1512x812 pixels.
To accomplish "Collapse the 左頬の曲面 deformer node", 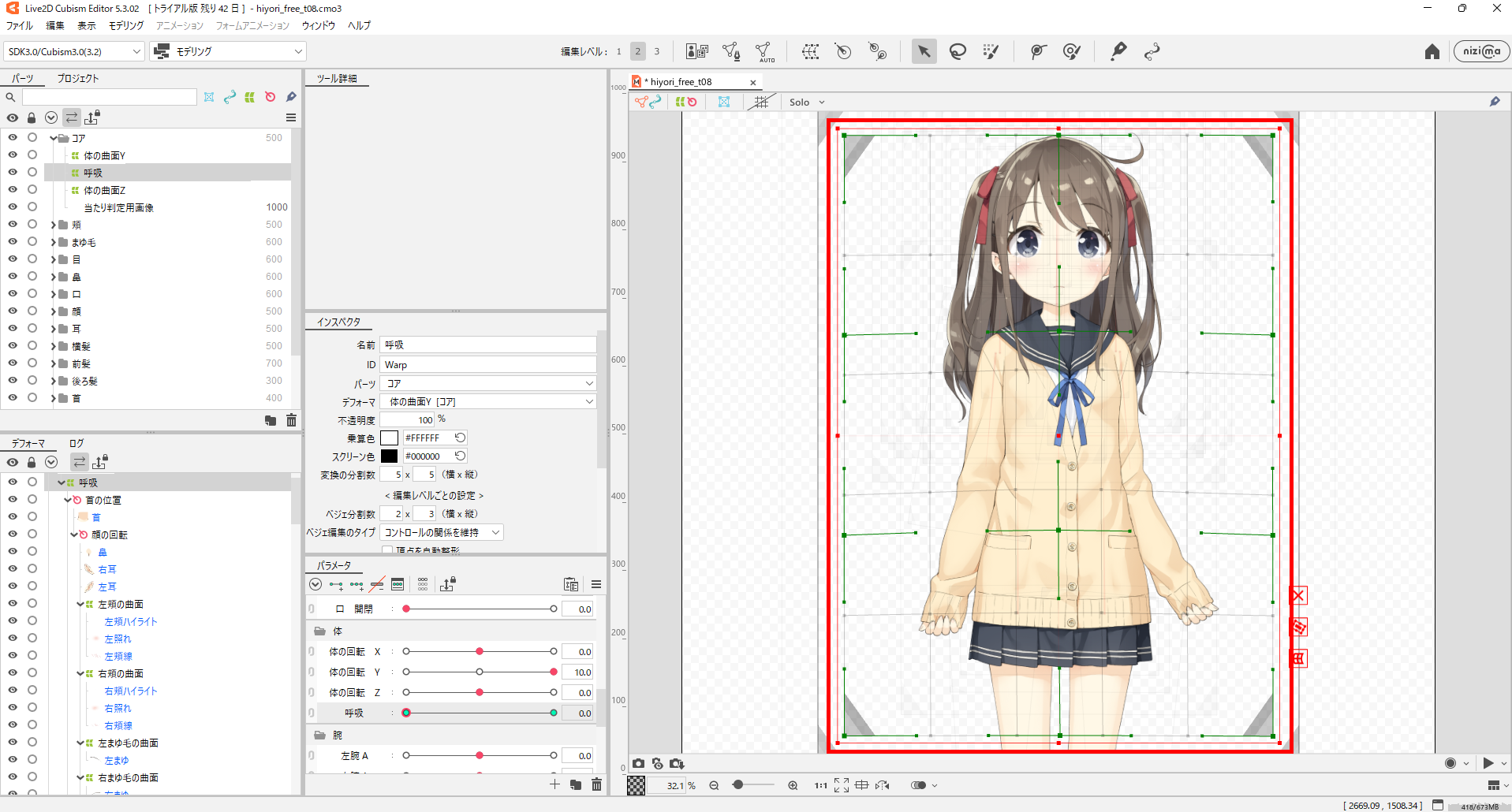I will pyautogui.click(x=80, y=604).
